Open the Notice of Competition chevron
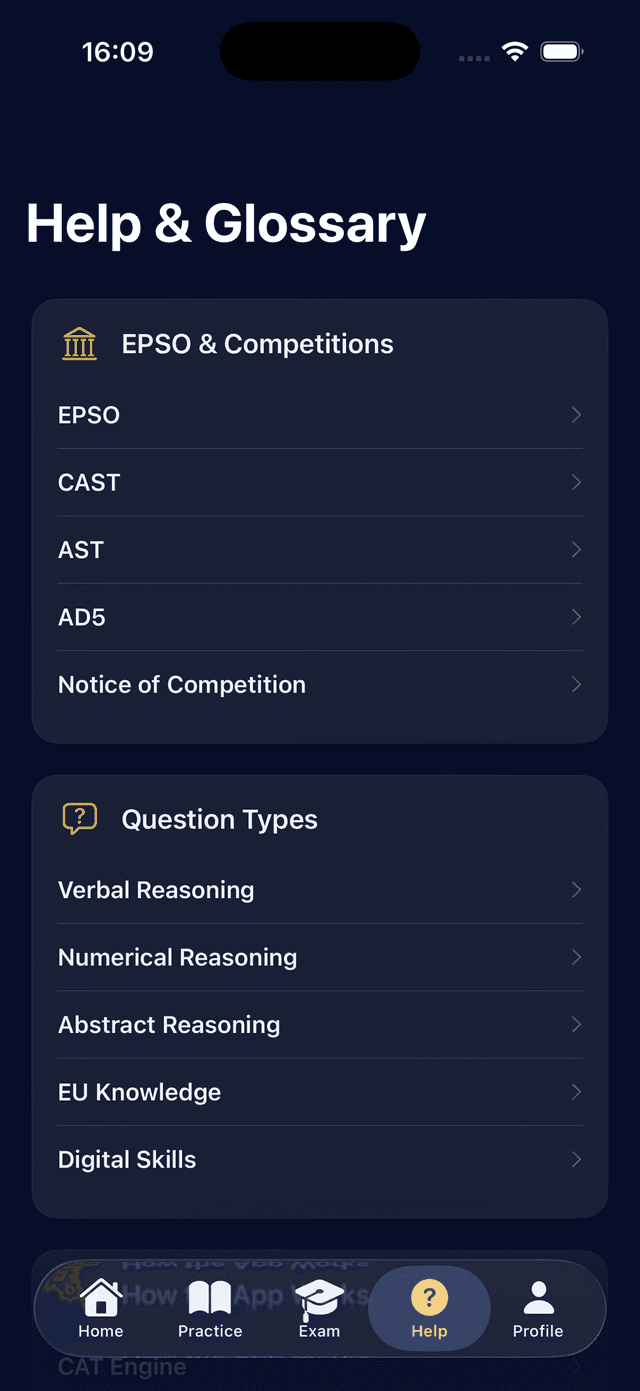 [575, 684]
